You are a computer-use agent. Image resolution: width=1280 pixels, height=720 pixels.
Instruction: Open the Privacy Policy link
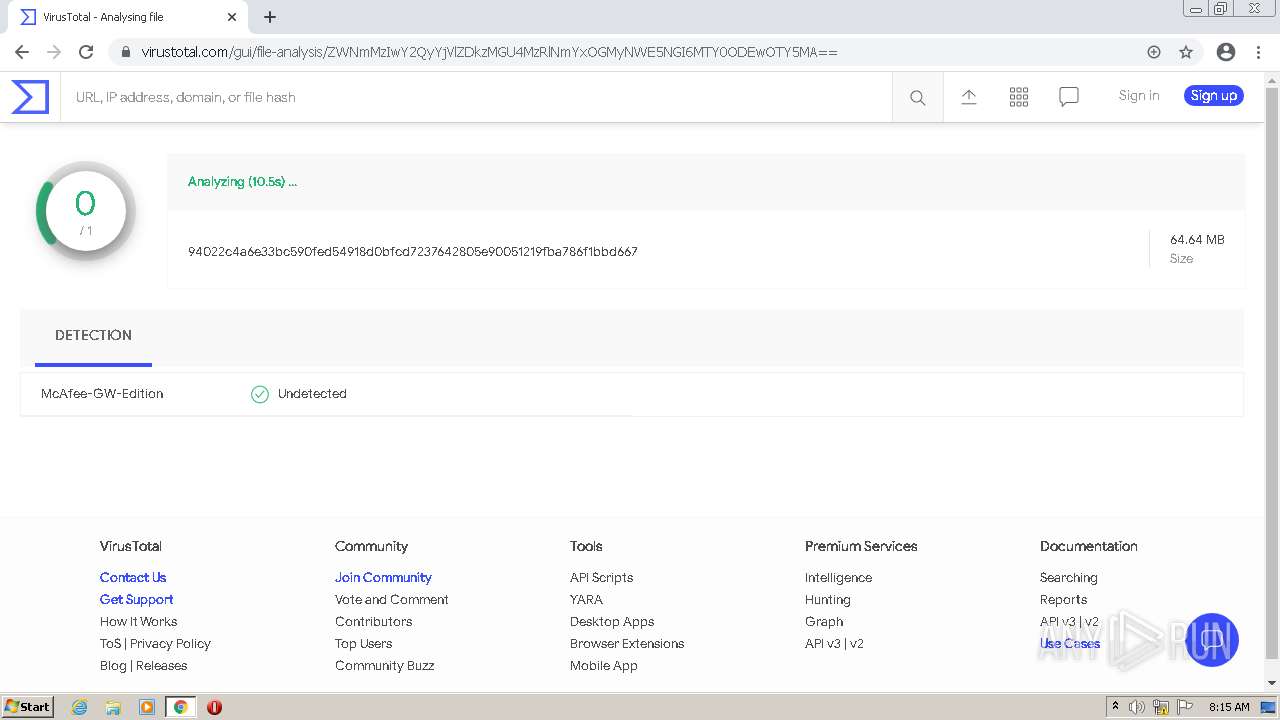170,644
